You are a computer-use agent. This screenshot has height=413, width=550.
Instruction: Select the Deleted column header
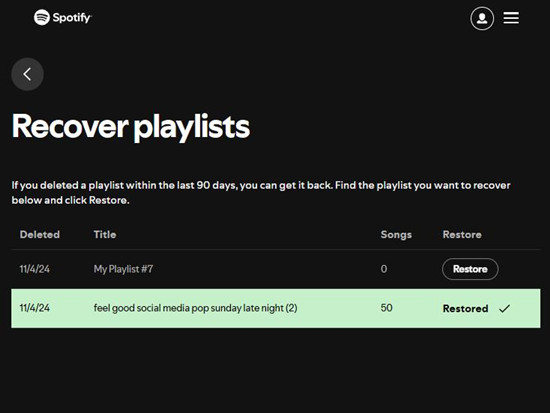pos(40,234)
